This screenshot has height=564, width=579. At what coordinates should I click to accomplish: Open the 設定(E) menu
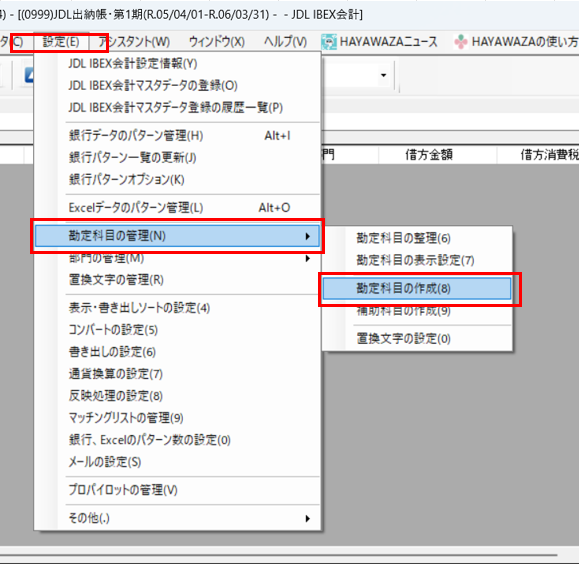pos(61,42)
